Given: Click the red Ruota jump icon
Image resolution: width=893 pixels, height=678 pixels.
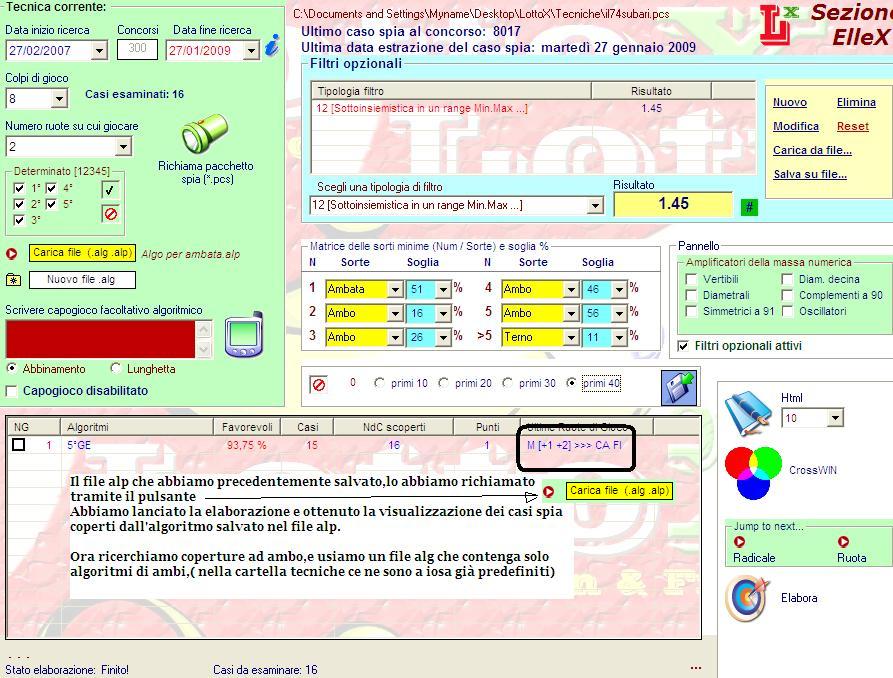Looking at the screenshot, I should [x=843, y=542].
